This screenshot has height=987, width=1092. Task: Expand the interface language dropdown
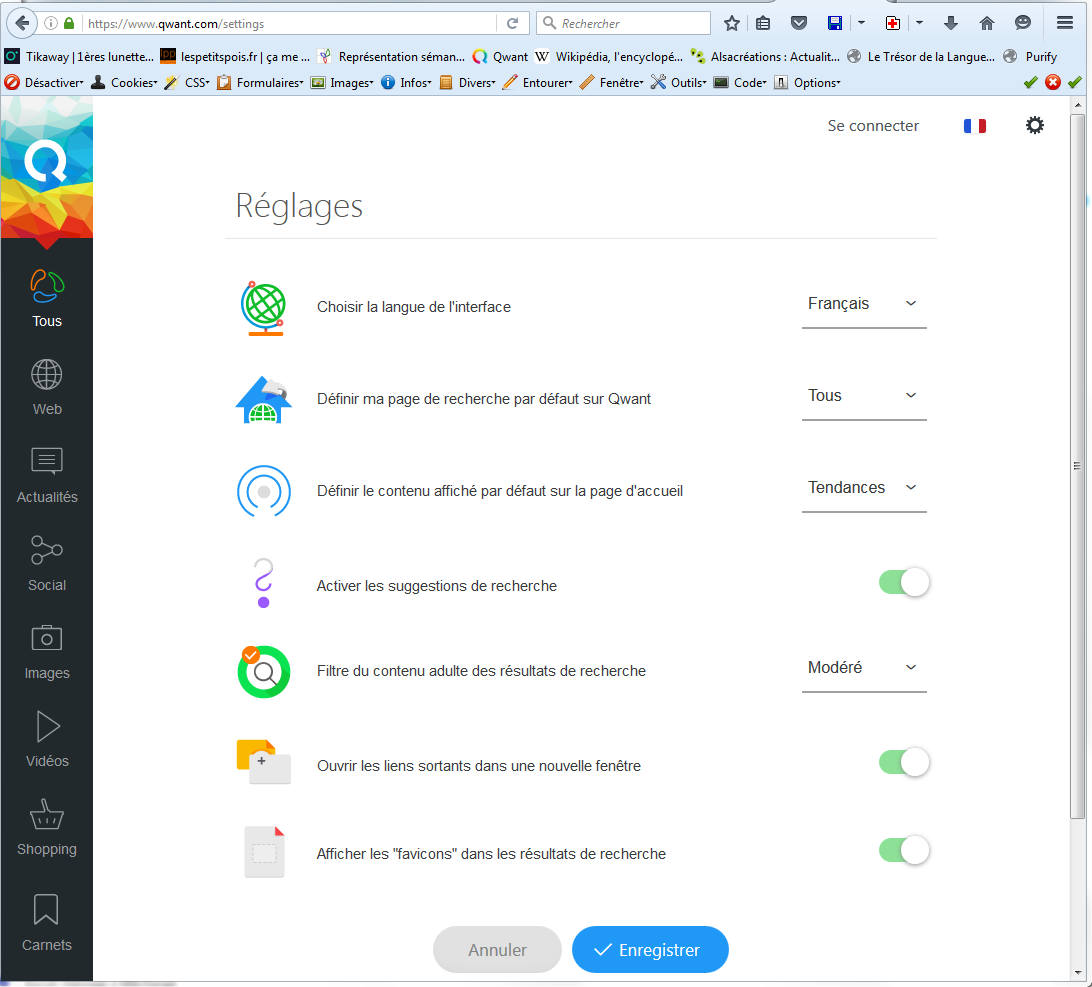pos(863,304)
